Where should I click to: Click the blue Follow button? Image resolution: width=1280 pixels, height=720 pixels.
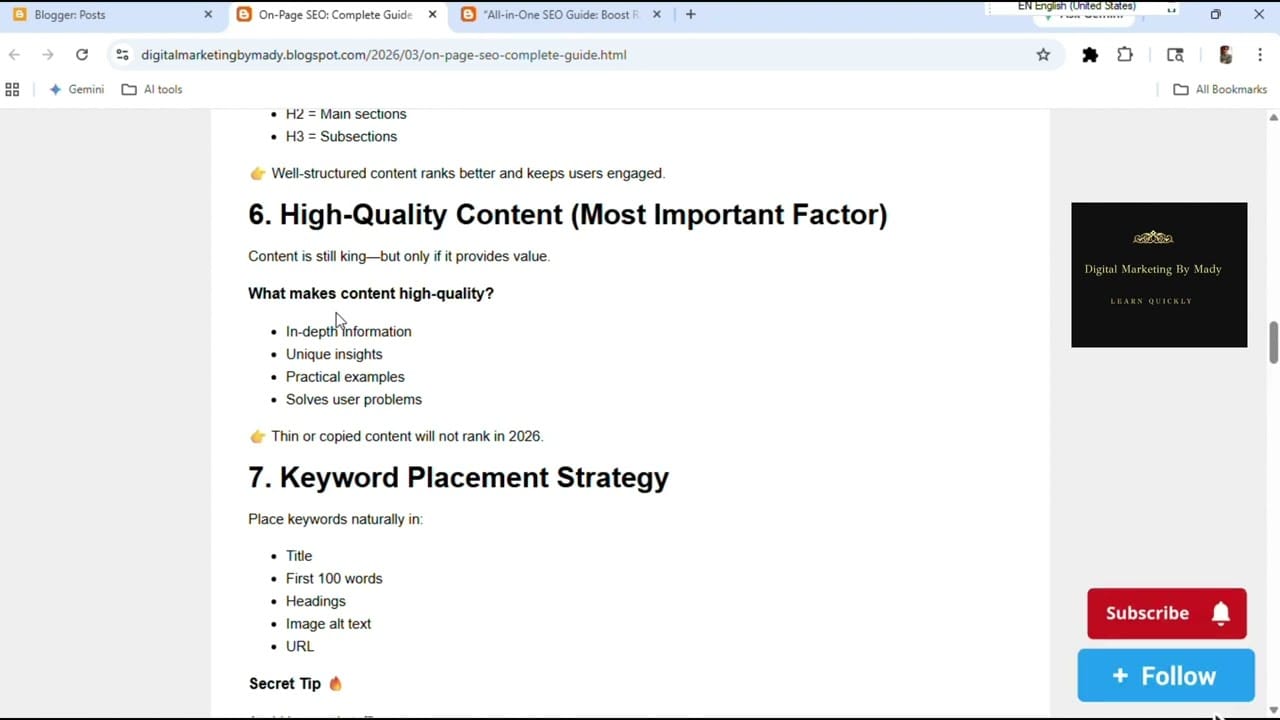coord(1165,675)
